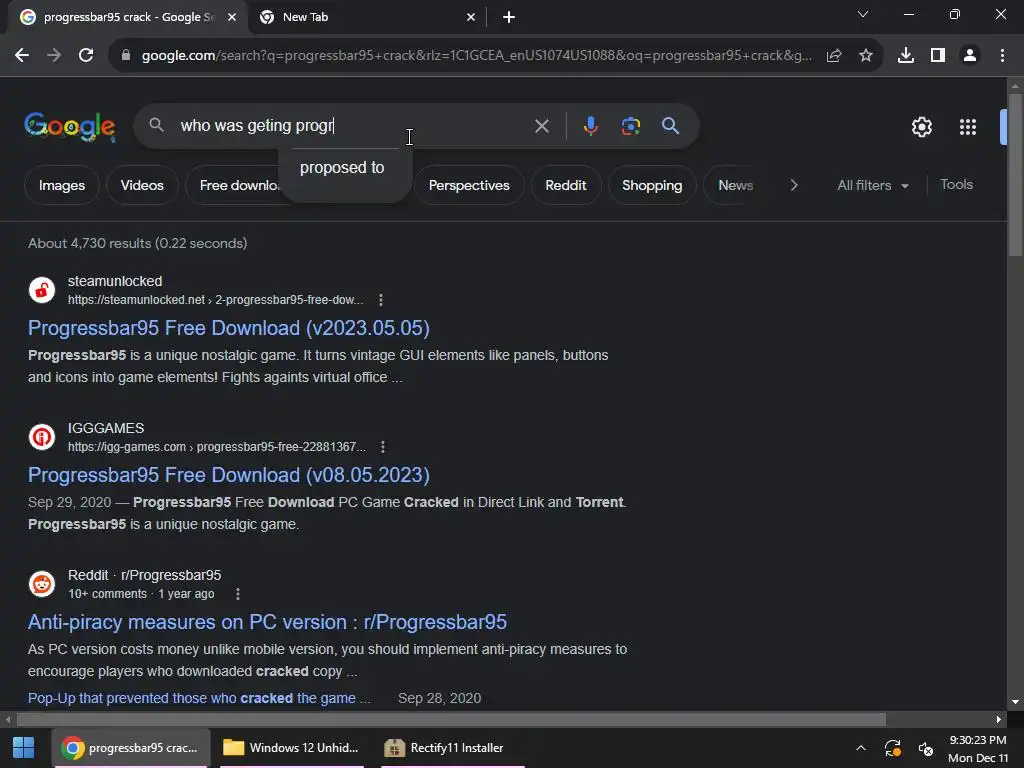This screenshot has height=768, width=1024.
Task: Switch to the progressbar95 crack tab
Action: [128, 17]
